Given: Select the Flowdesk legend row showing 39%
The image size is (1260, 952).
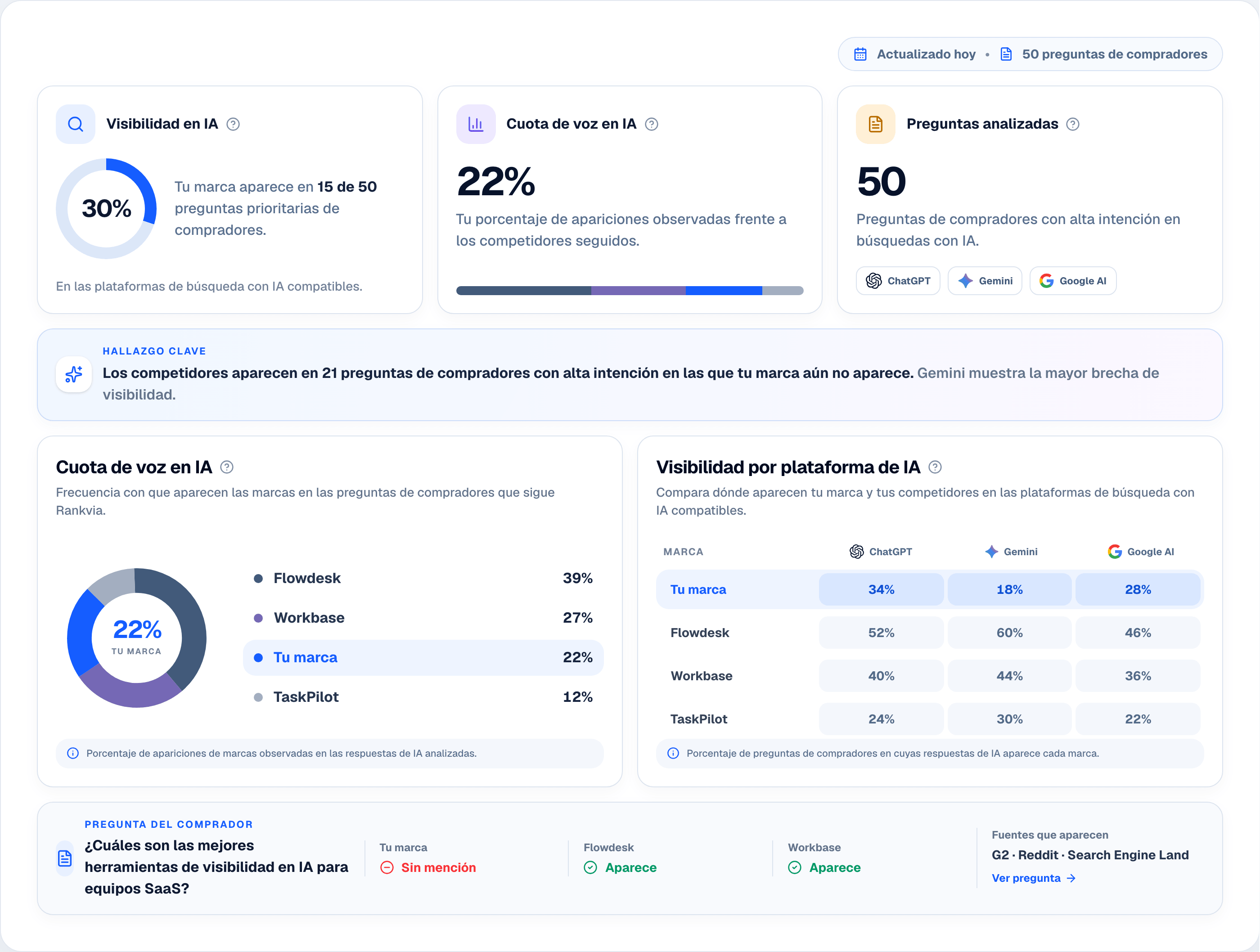Looking at the screenshot, I should click(x=423, y=579).
